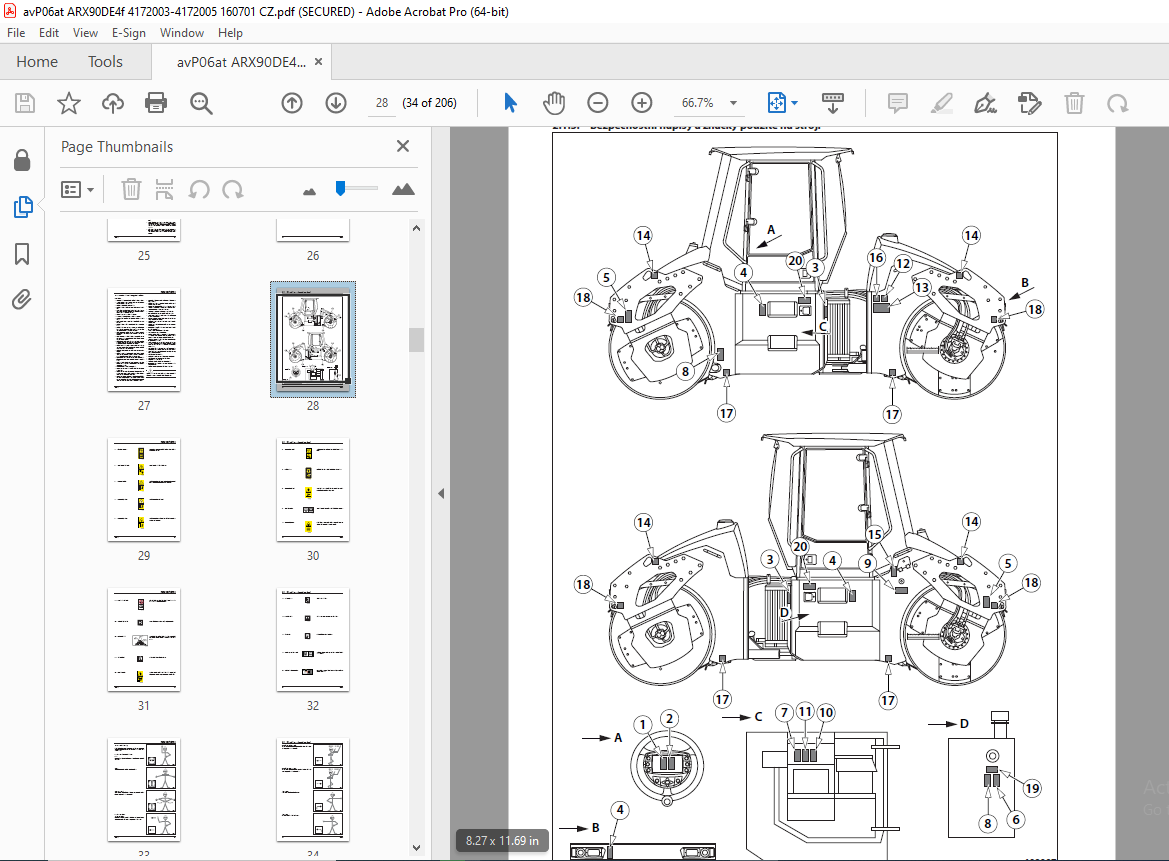This screenshot has height=861, width=1169.
Task: Open the View menu
Action: 85,33
